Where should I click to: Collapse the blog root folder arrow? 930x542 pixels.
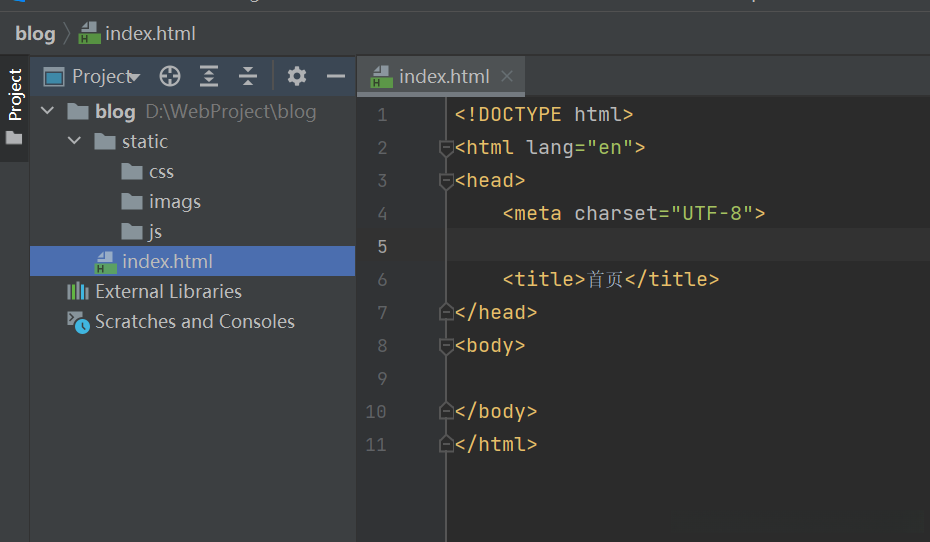click(x=47, y=111)
